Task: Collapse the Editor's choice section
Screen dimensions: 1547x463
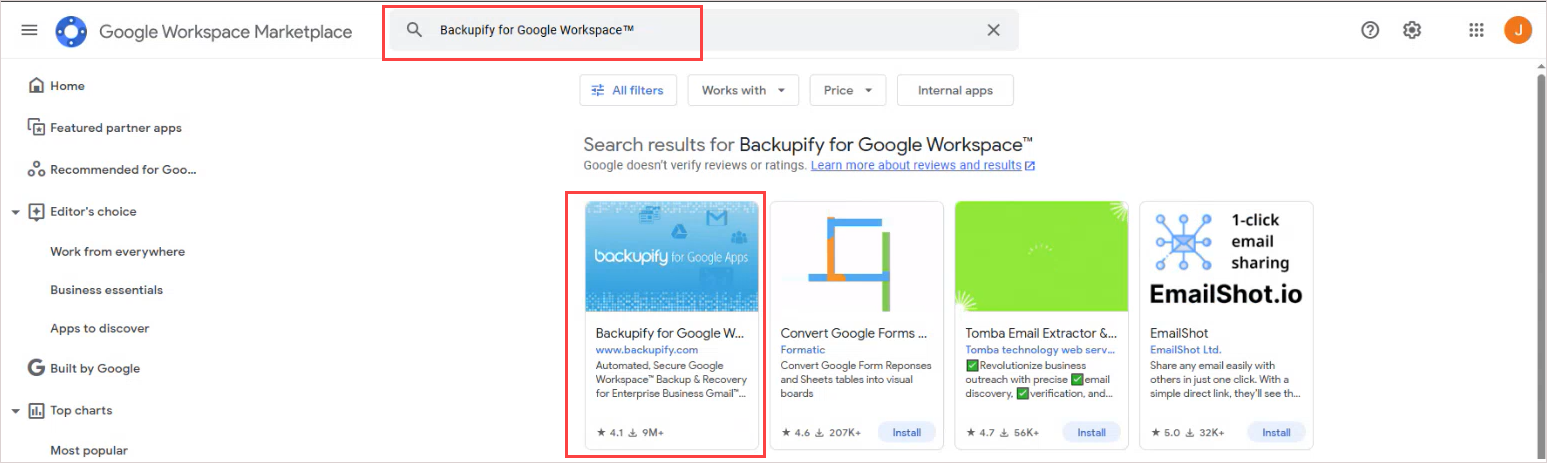Action: (15, 212)
